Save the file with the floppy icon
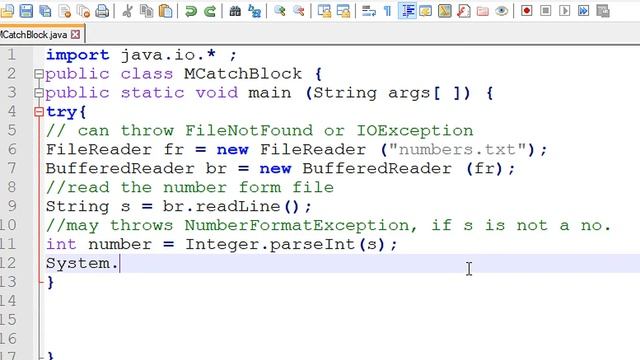This screenshot has height=360, width=640. [x=26, y=11]
